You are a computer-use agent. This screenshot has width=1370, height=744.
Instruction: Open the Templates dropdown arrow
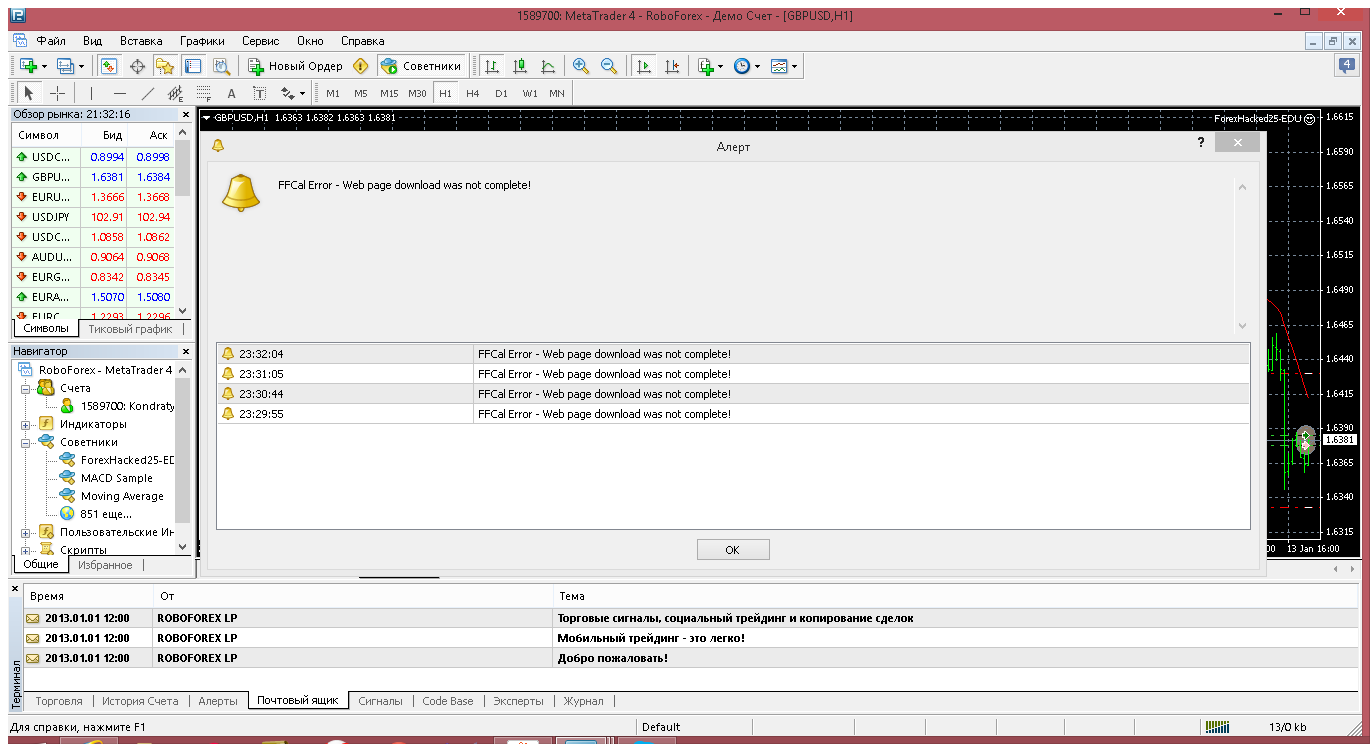click(794, 67)
